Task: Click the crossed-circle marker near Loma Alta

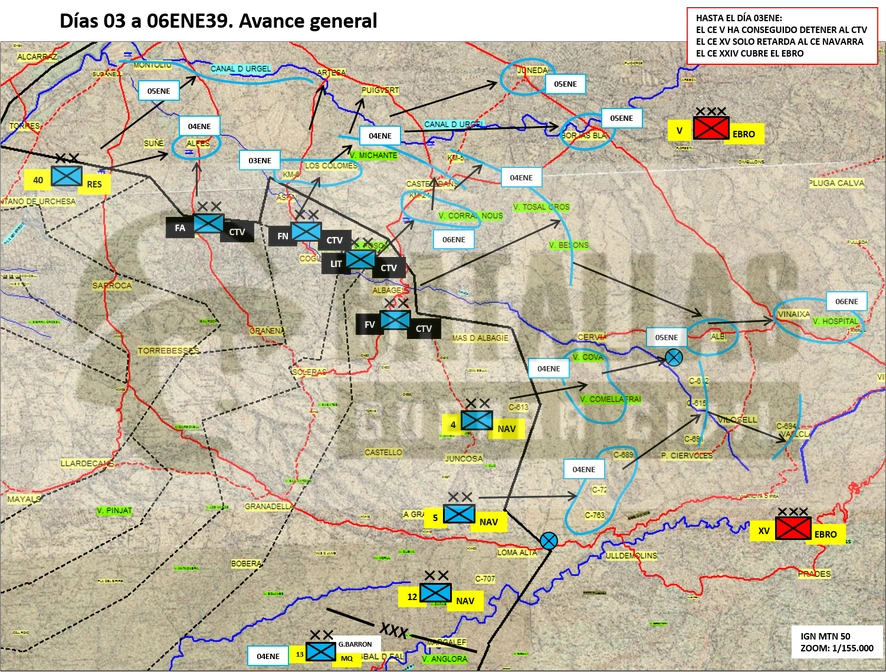Action: (549, 541)
